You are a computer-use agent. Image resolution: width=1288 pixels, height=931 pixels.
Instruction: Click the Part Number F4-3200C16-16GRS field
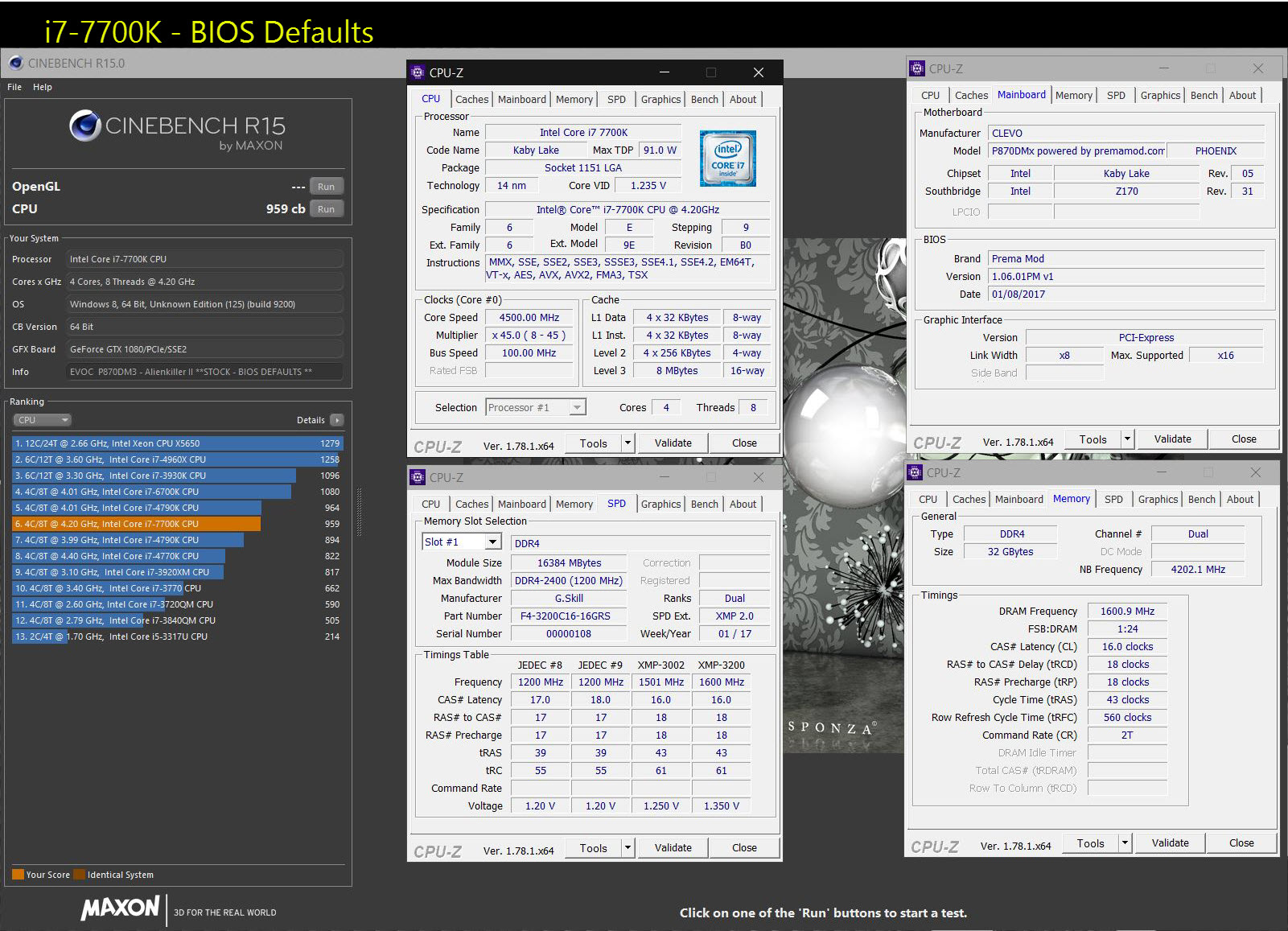click(x=569, y=616)
